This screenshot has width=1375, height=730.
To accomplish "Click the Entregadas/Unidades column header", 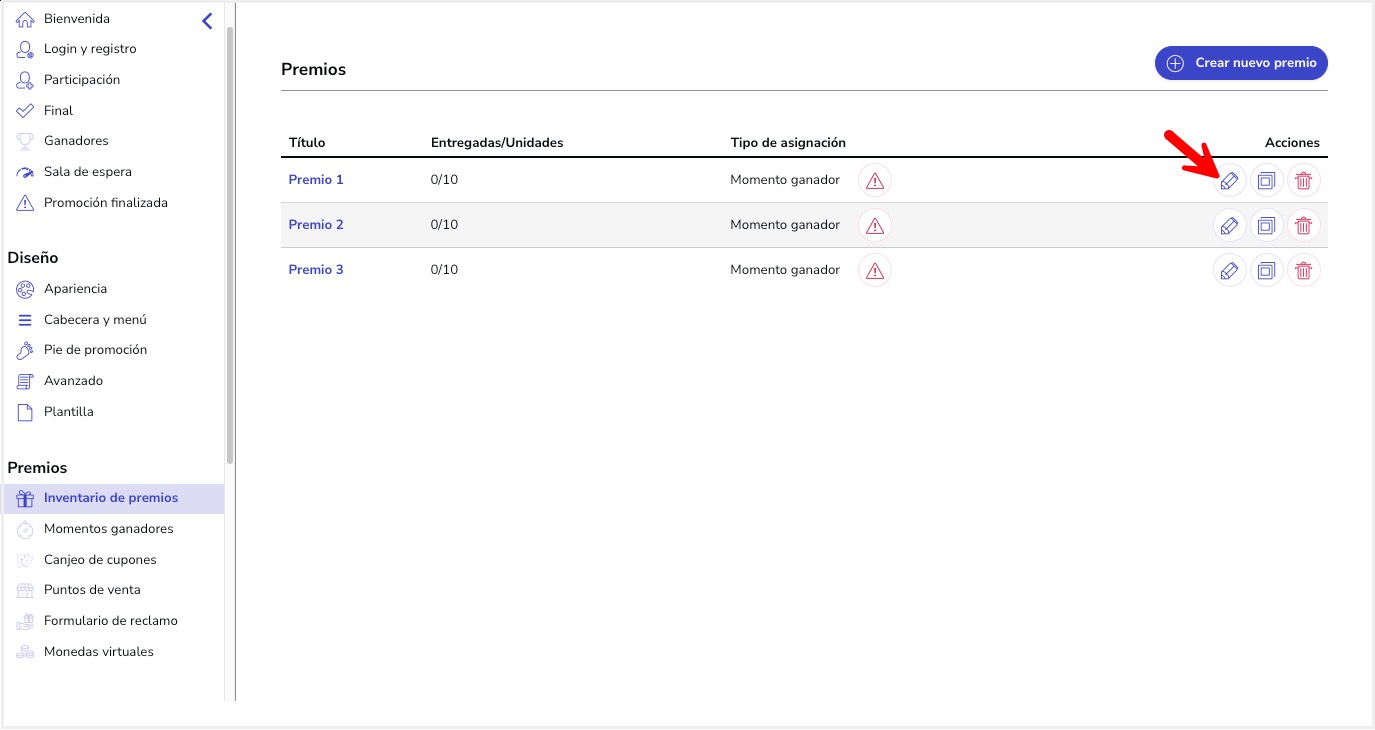I will pyautogui.click(x=497, y=143).
